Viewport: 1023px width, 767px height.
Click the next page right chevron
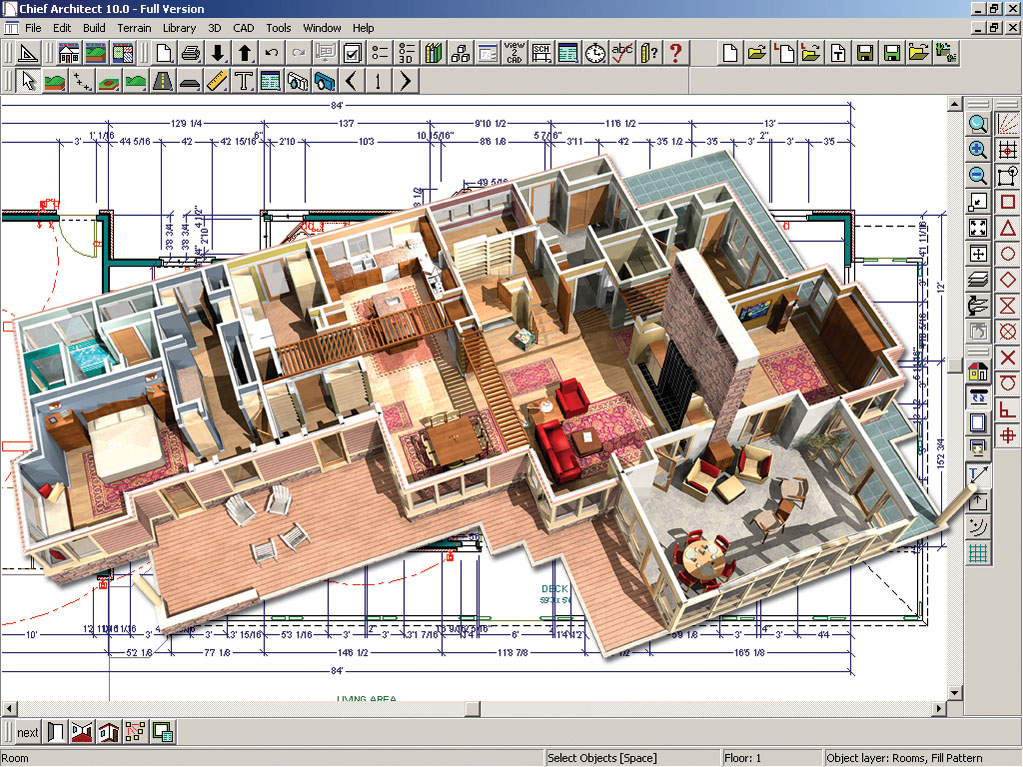click(x=405, y=82)
